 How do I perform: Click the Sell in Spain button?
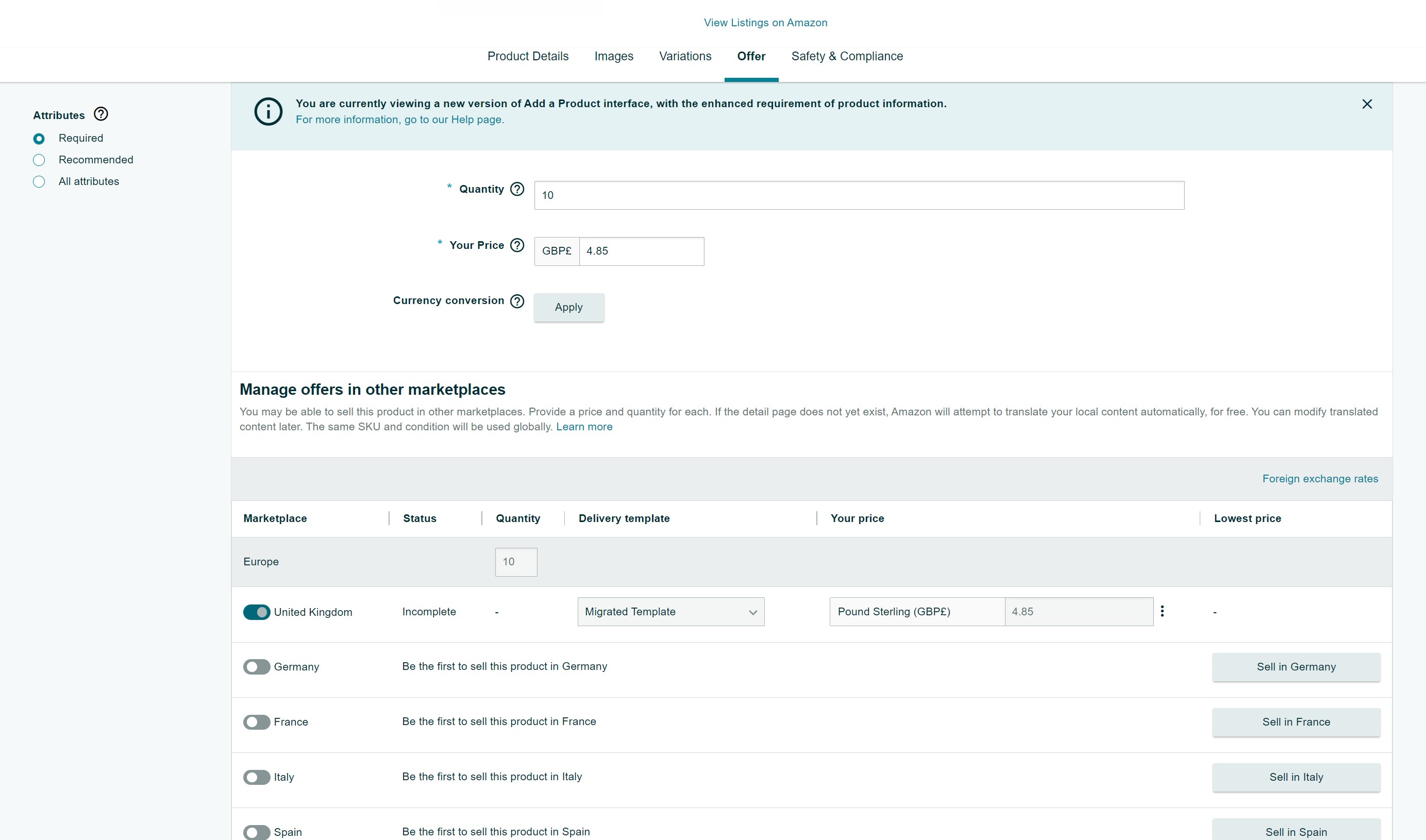(x=1297, y=830)
